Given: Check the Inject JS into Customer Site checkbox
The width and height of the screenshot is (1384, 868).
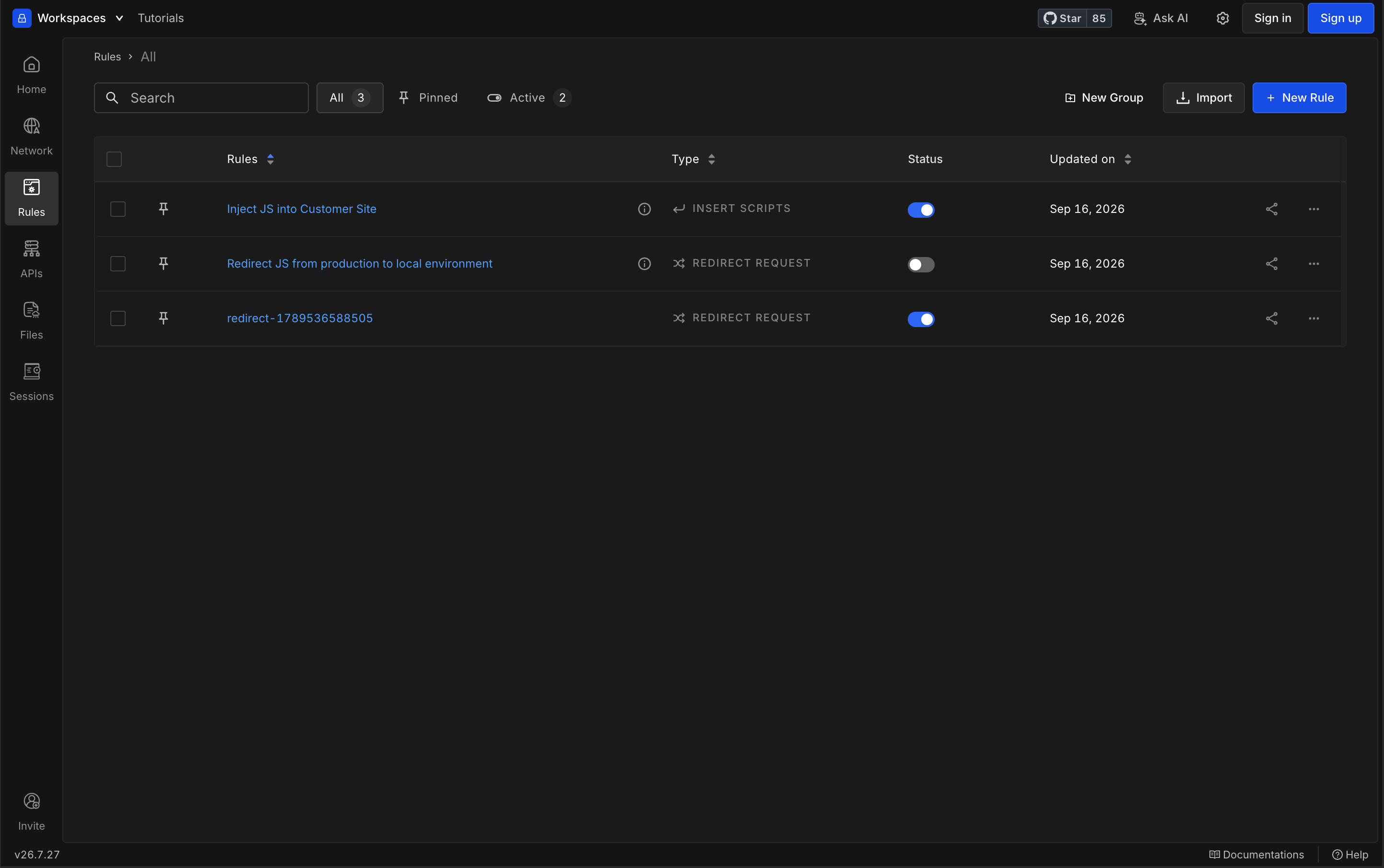Looking at the screenshot, I should tap(117, 209).
